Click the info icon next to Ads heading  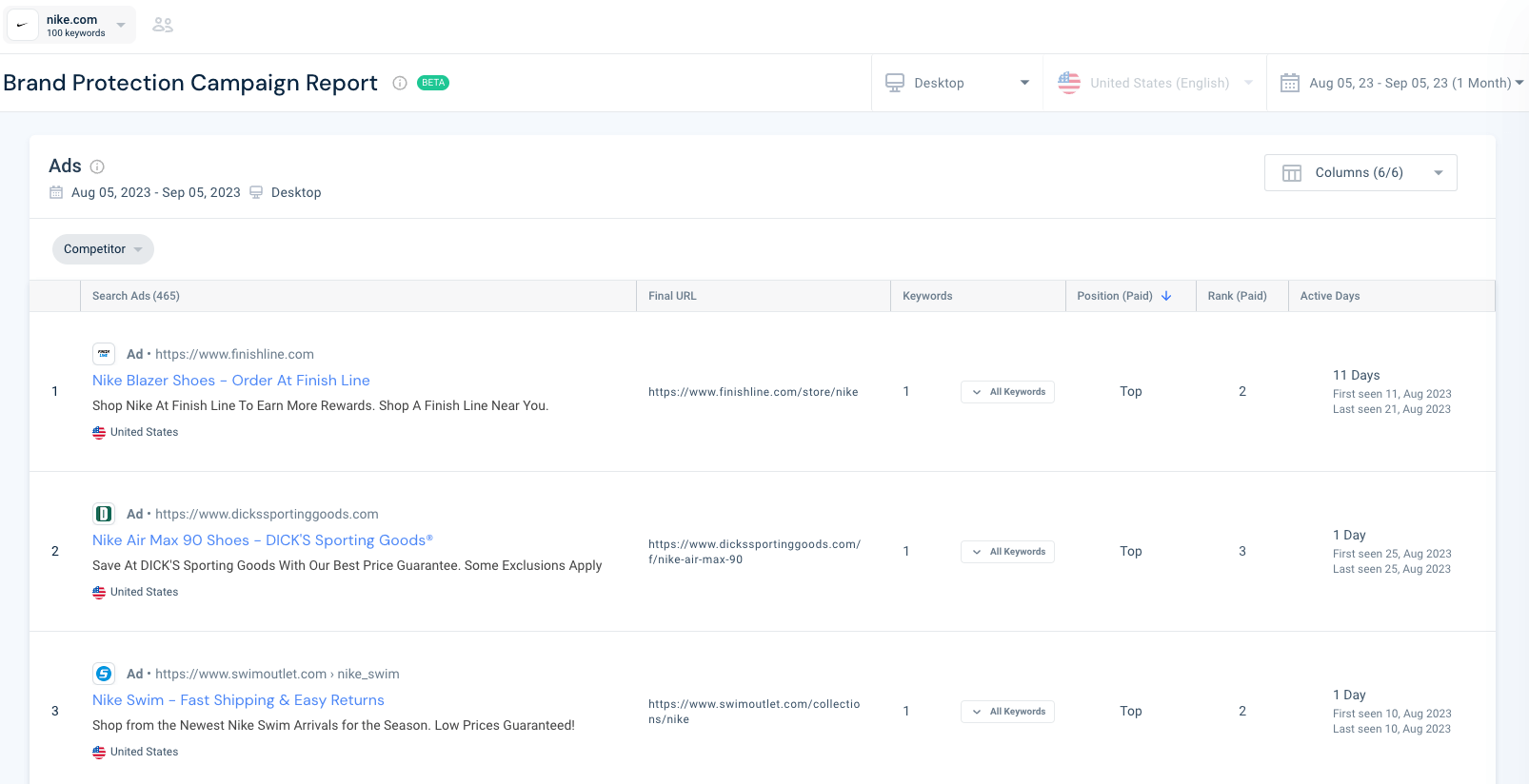pyautogui.click(x=97, y=167)
